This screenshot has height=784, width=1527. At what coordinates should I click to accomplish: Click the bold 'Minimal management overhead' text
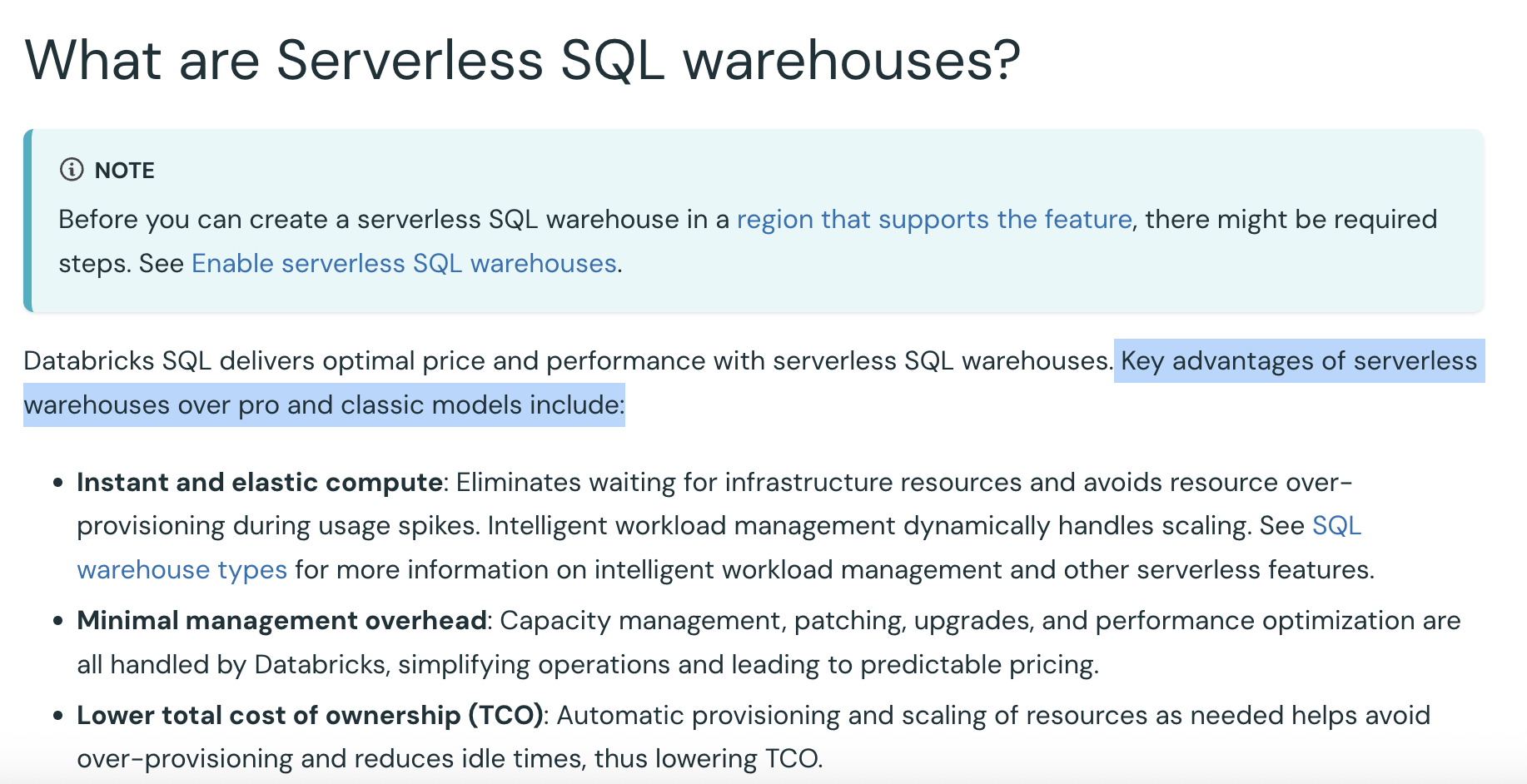[281, 620]
